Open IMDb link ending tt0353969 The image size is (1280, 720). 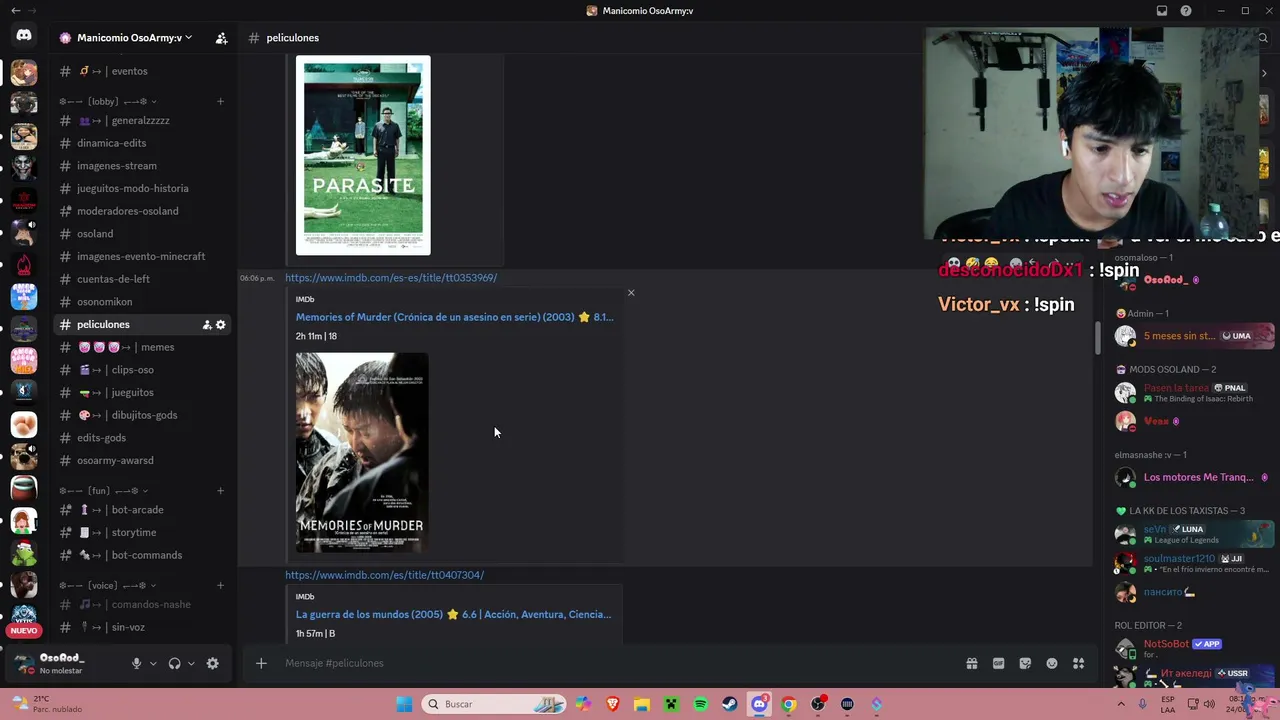[391, 278]
